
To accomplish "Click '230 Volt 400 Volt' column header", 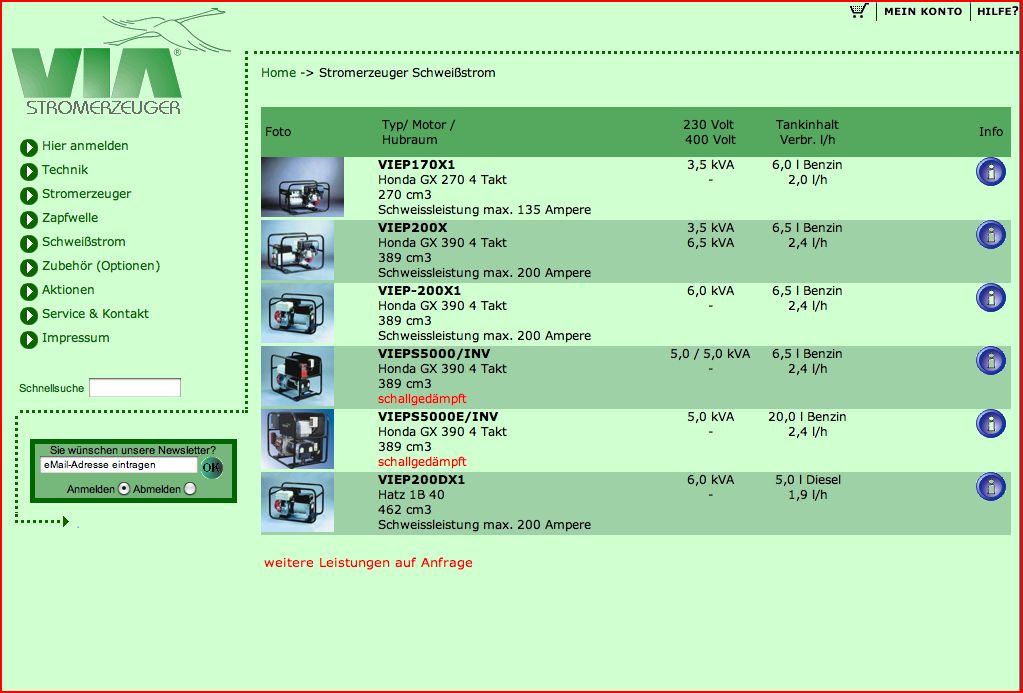I will tap(709, 132).
